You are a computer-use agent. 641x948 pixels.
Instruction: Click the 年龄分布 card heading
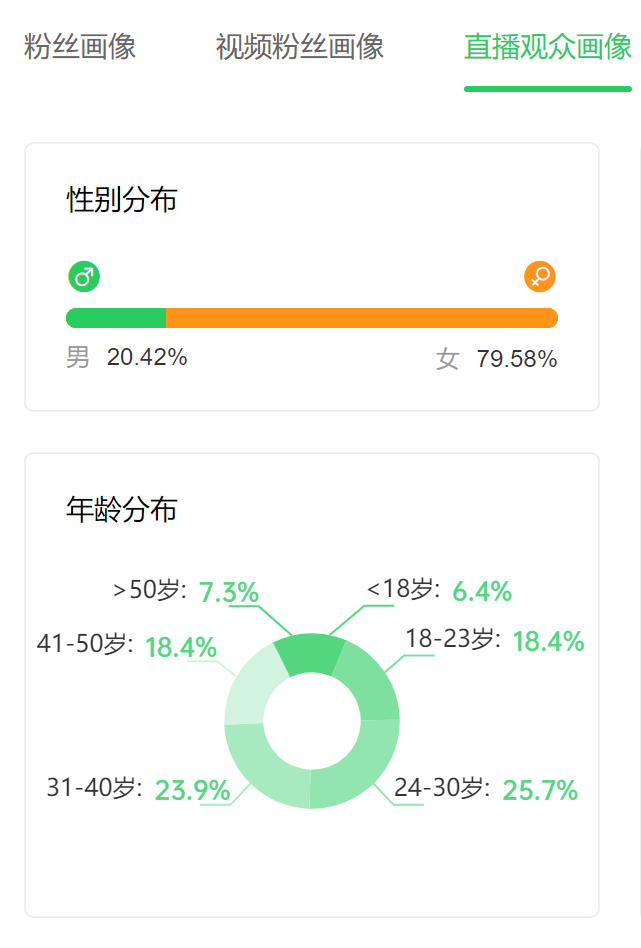(122, 509)
